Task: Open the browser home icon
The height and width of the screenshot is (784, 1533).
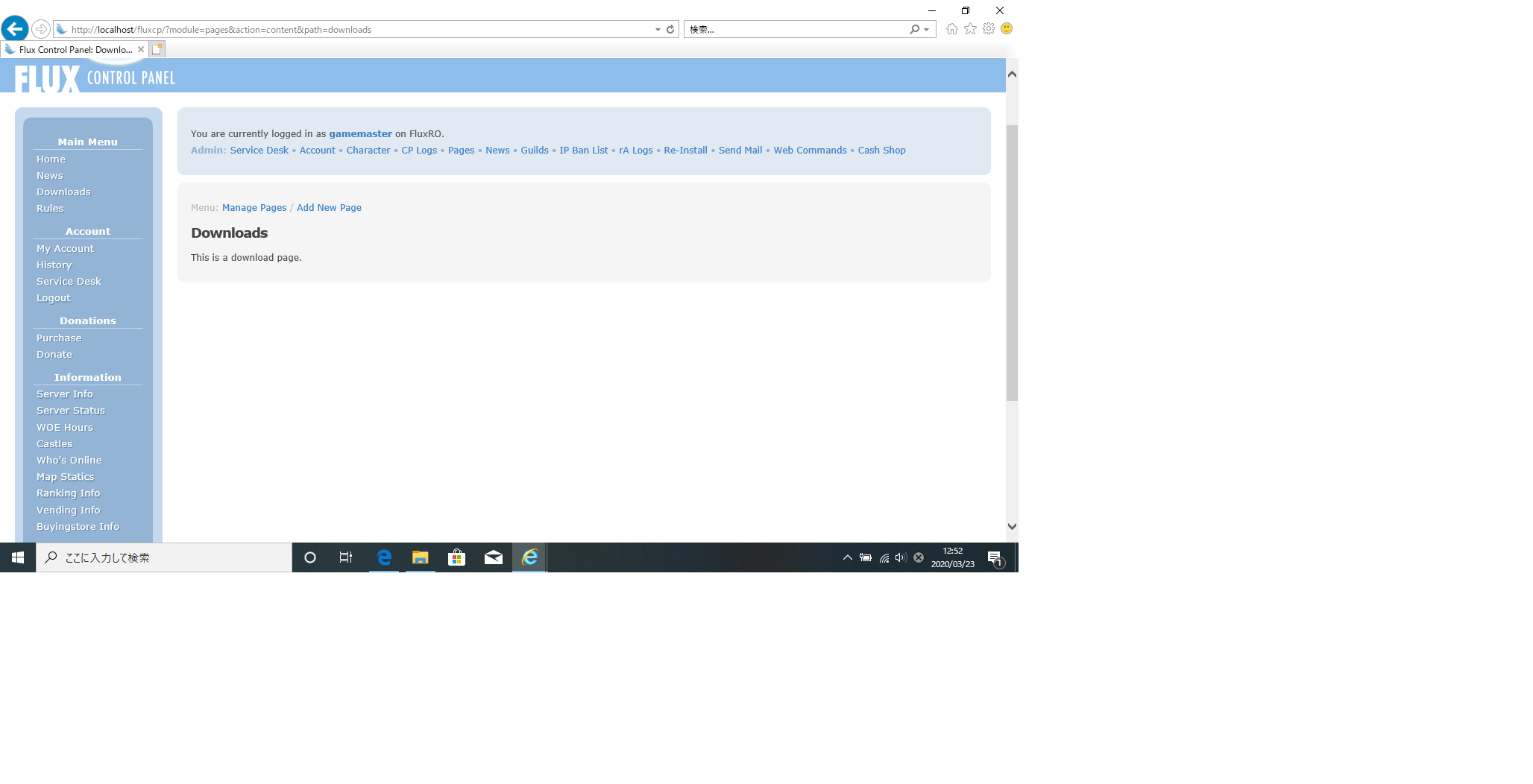Action: (951, 29)
